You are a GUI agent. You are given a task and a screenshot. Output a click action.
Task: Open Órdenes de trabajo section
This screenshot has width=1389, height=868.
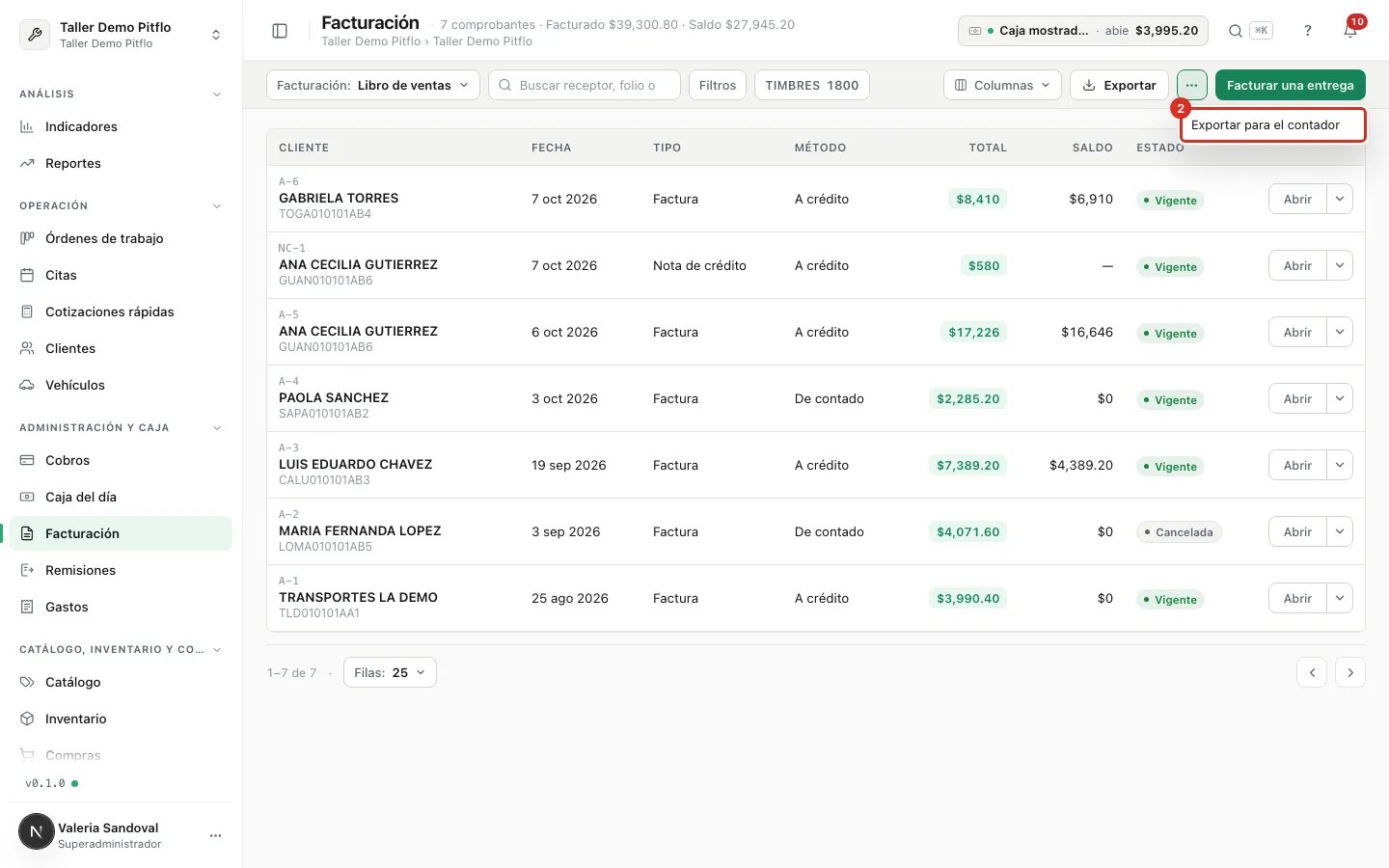121,238
